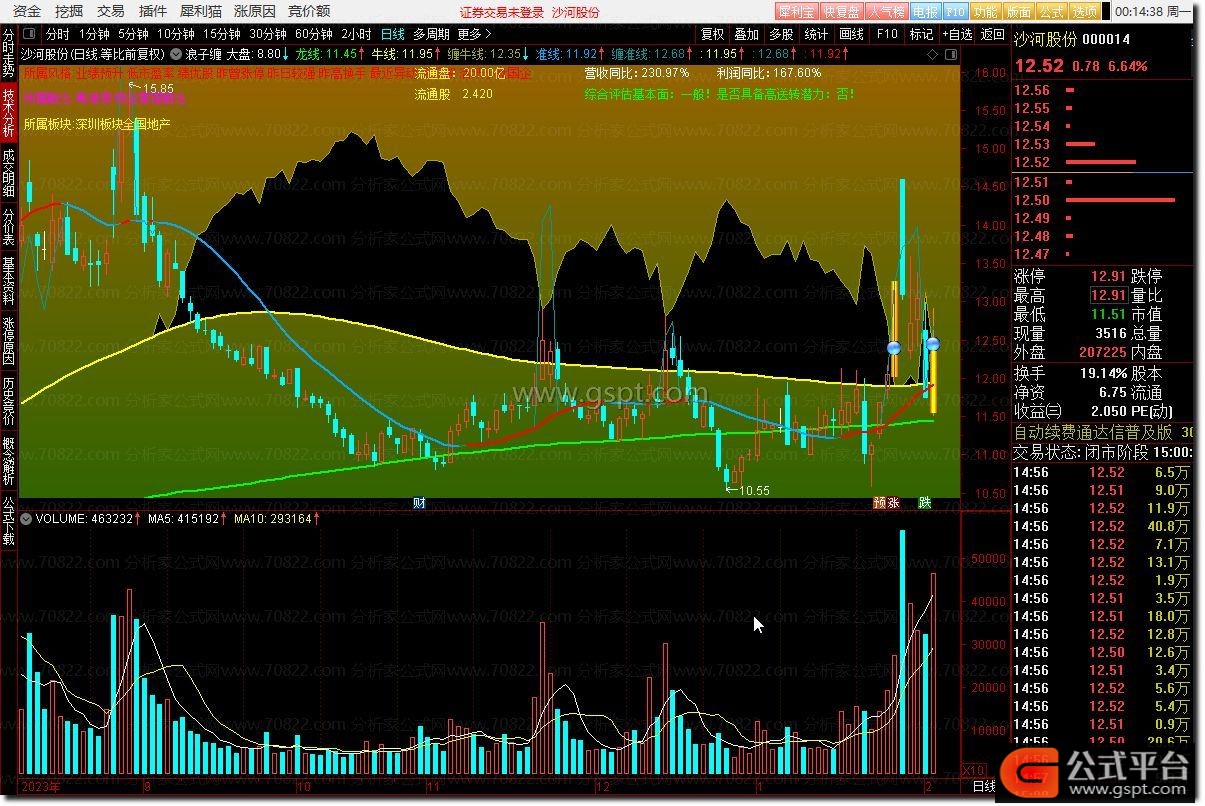
Task: Click the 沙河股份 link in top title
Action: 576,12
